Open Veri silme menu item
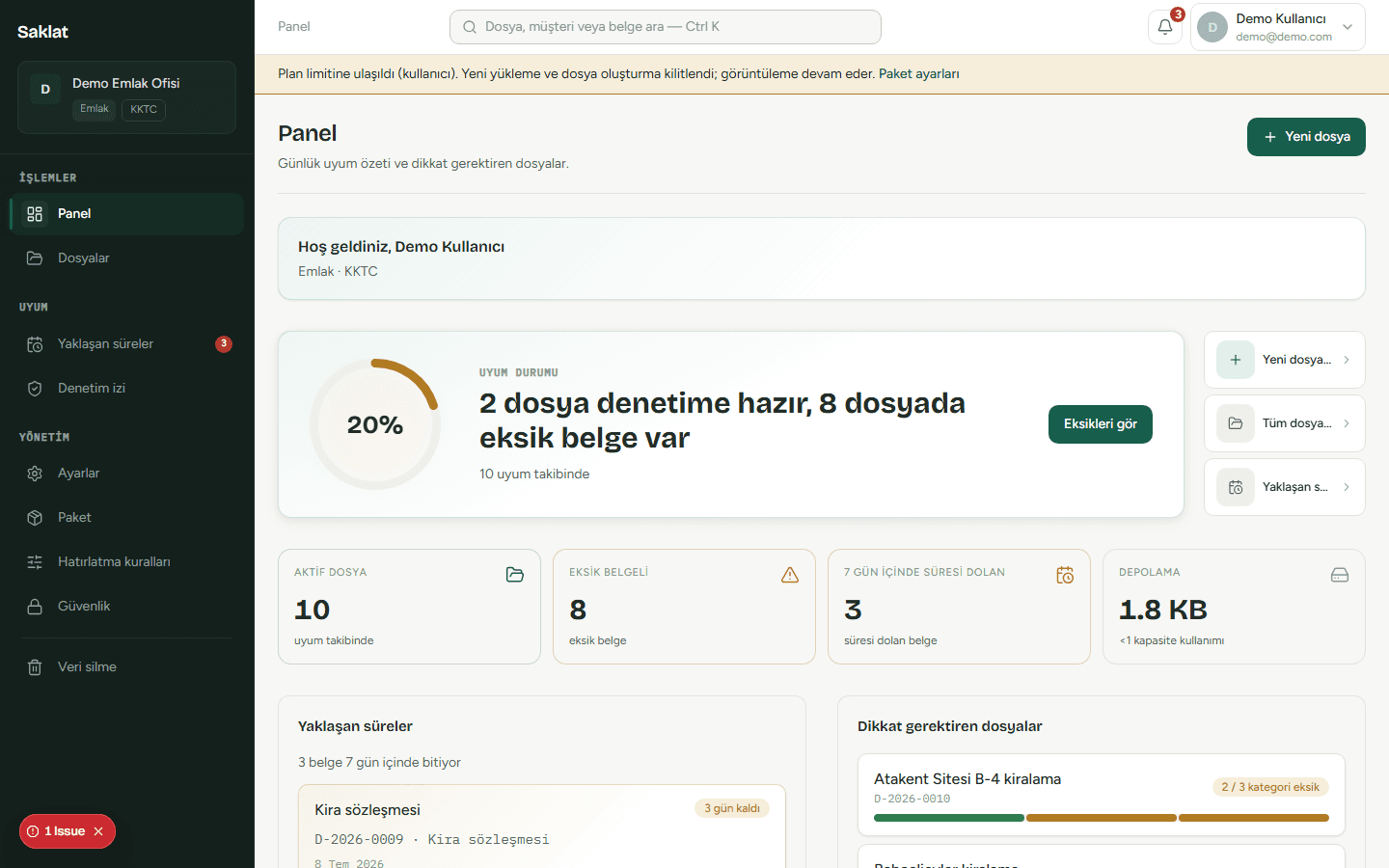Image resolution: width=1389 pixels, height=868 pixels. pyautogui.click(x=126, y=667)
